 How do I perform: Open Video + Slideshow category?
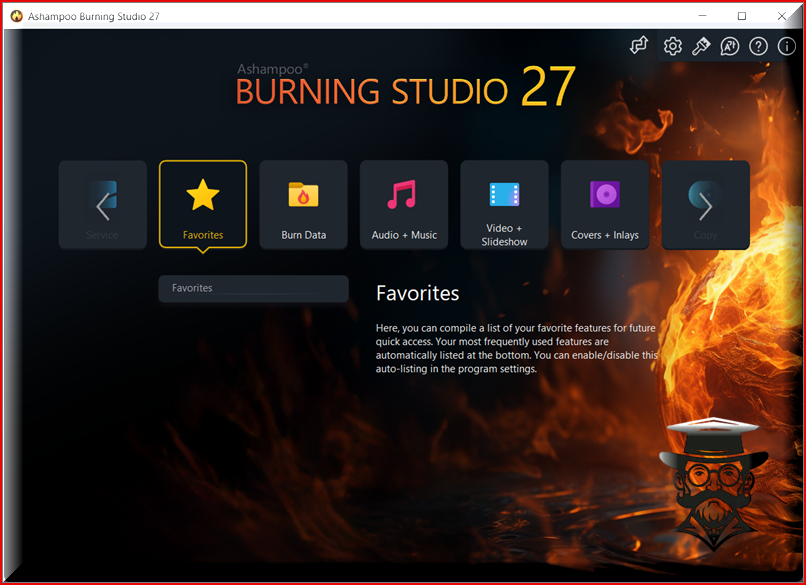504,205
